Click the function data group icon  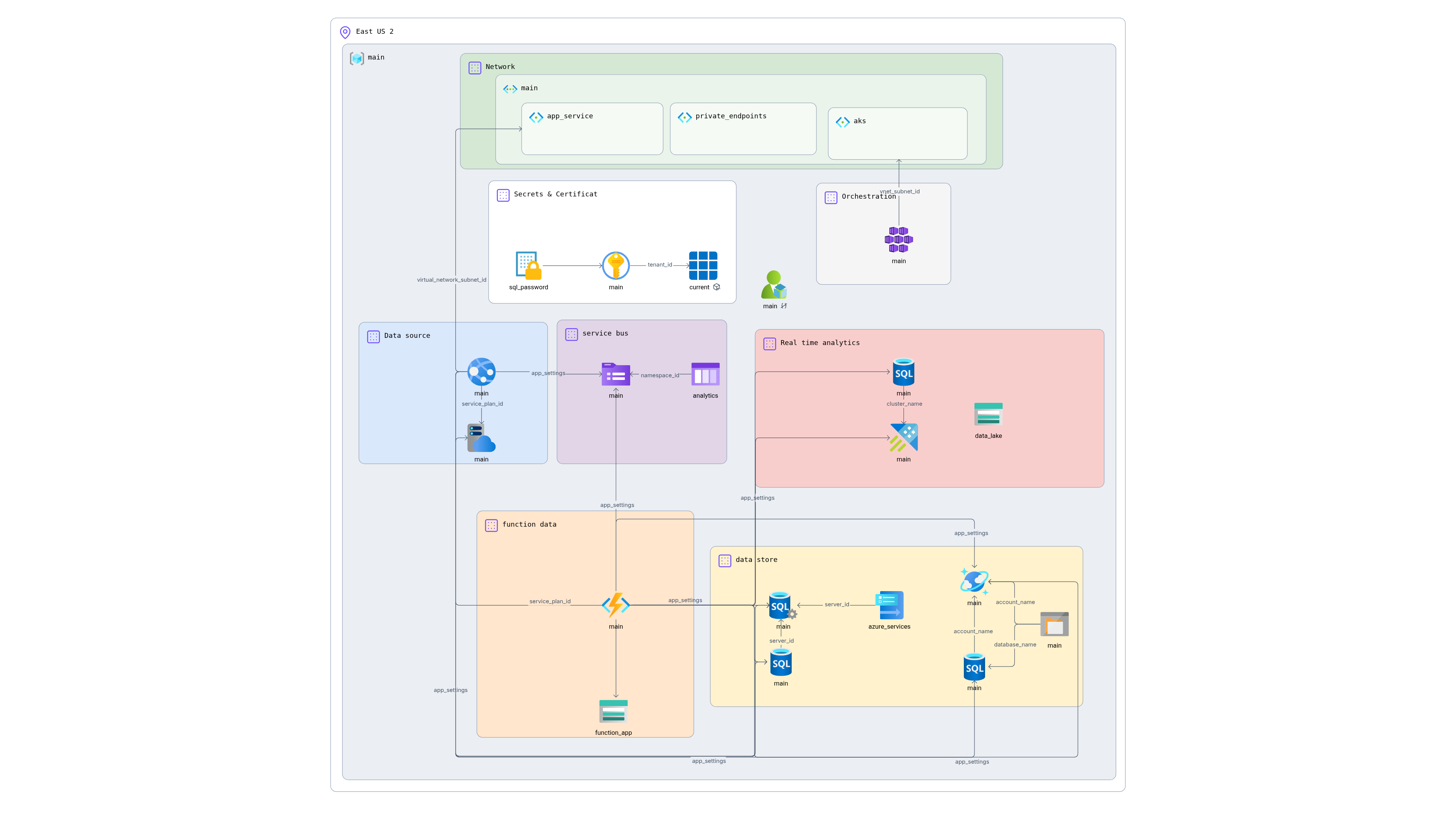coord(492,526)
